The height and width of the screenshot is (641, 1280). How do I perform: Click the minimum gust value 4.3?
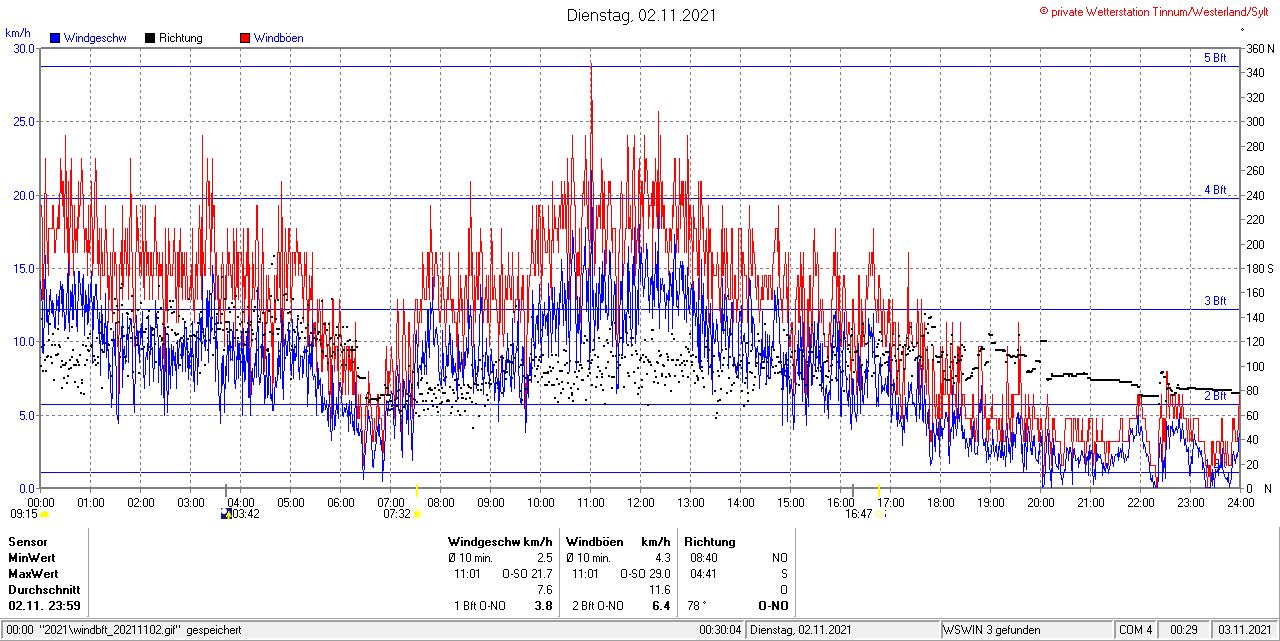[x=661, y=557]
